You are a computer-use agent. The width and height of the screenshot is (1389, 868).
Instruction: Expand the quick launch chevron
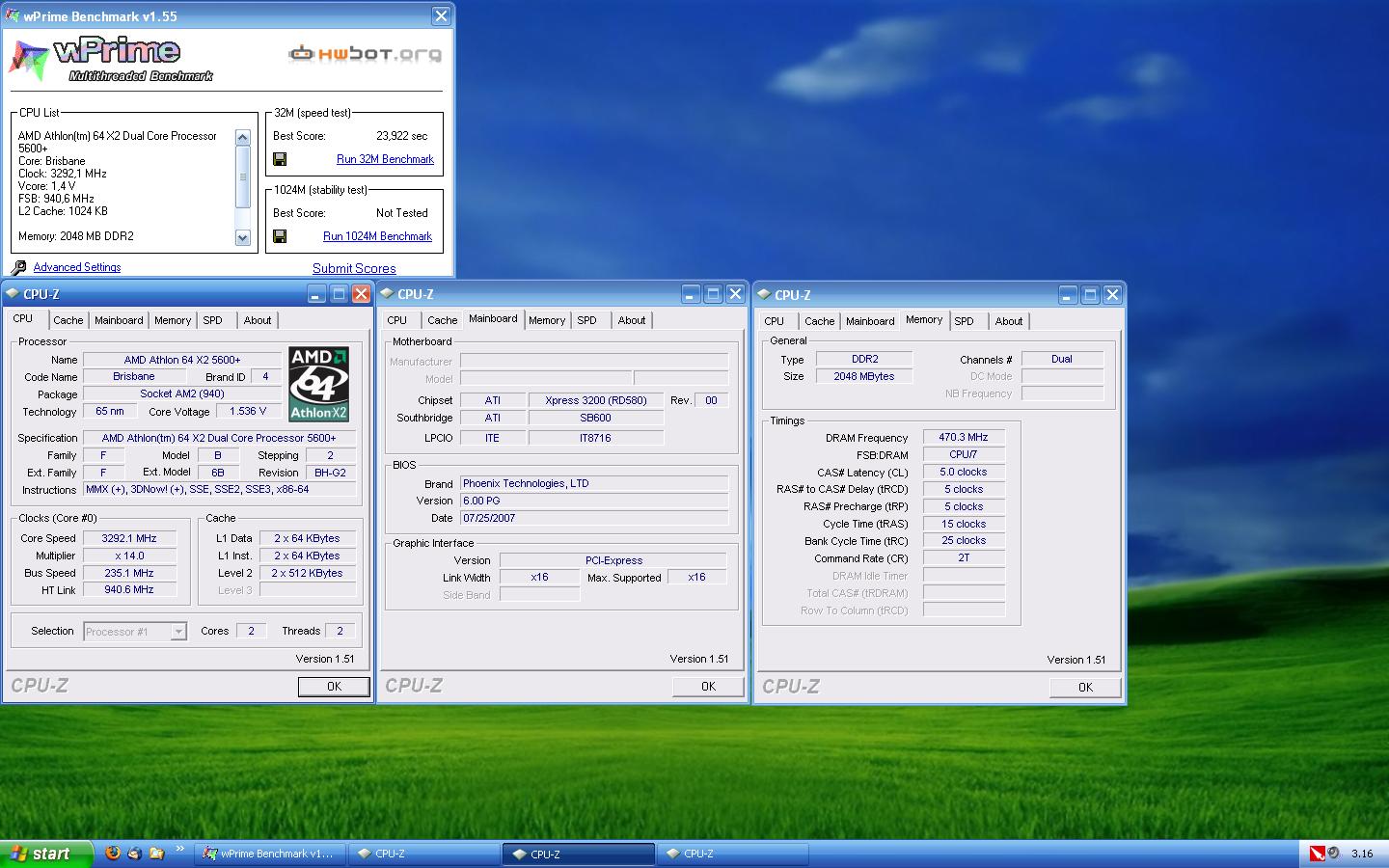(179, 850)
